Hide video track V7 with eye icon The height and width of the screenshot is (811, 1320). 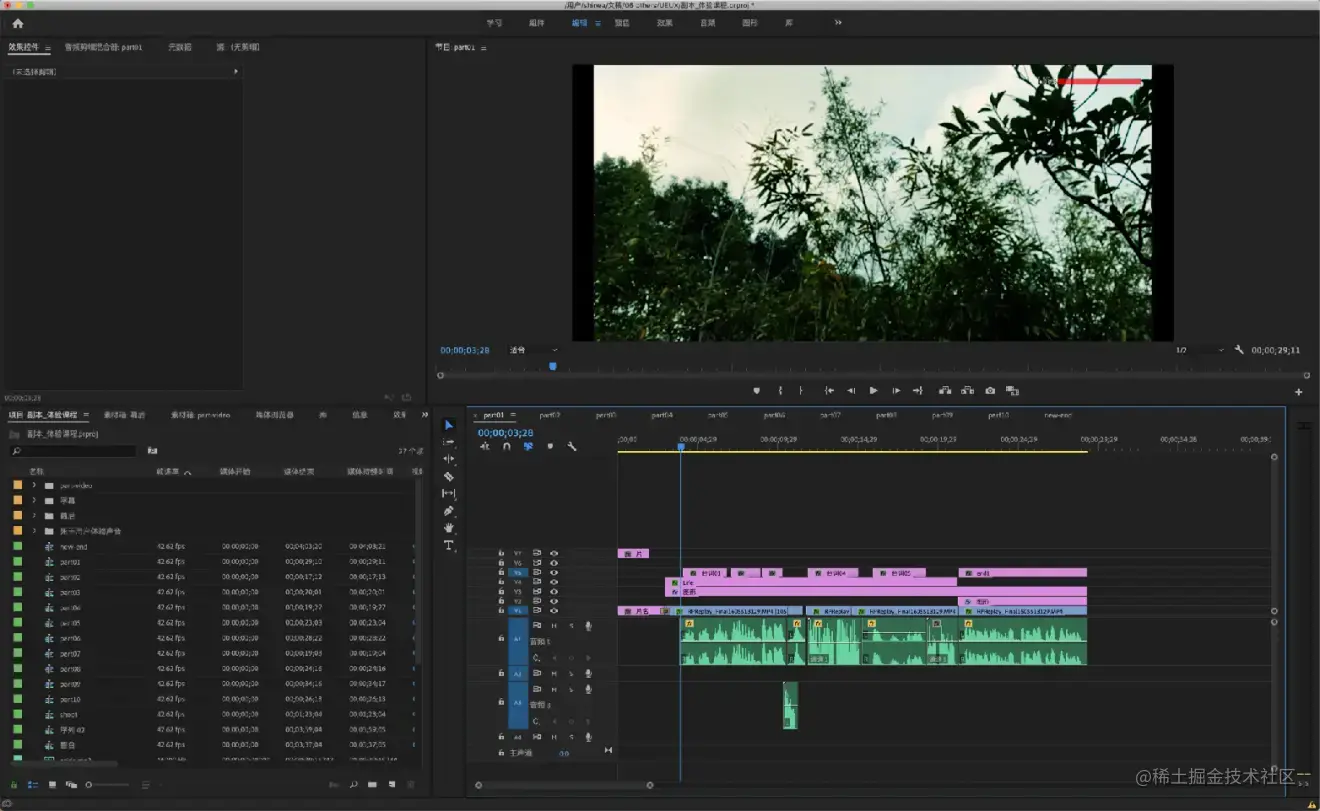tap(554, 553)
